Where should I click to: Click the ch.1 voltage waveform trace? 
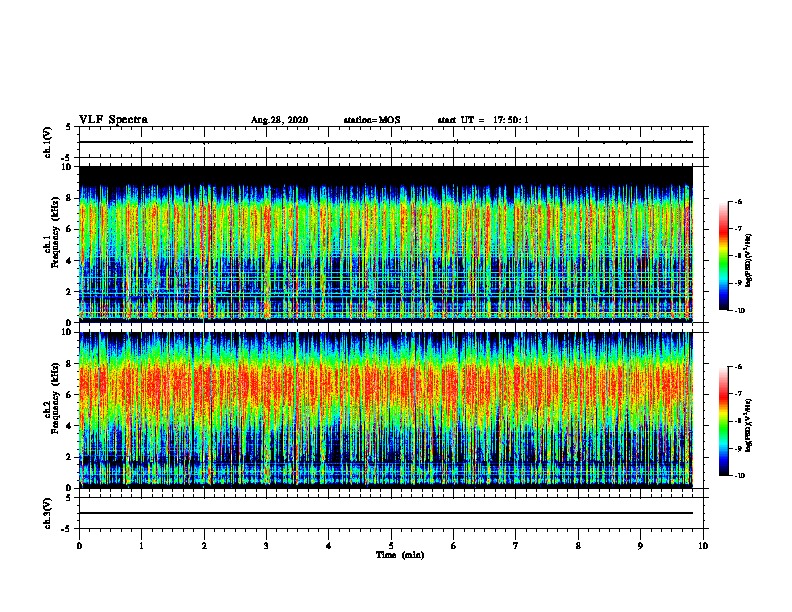[386, 142]
